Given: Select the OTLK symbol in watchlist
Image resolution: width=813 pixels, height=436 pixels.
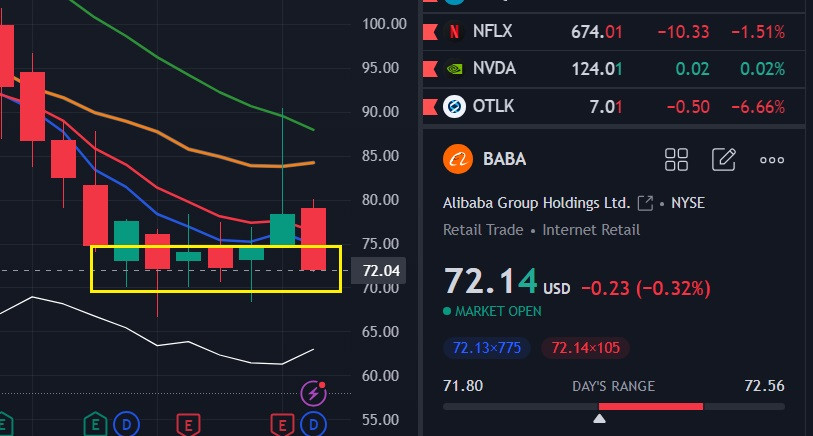Looking at the screenshot, I should click(x=493, y=106).
